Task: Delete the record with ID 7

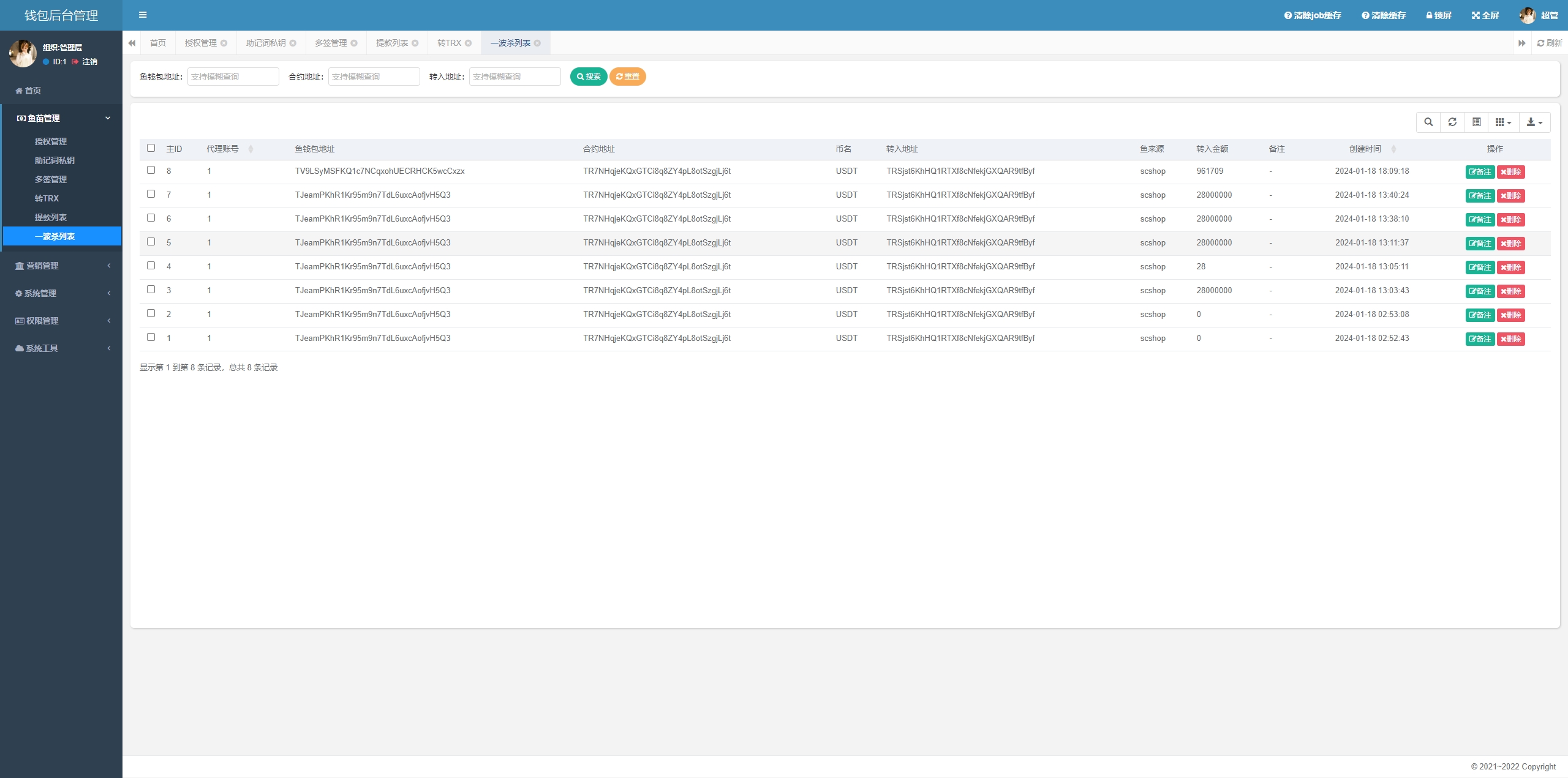Action: 1510,196
